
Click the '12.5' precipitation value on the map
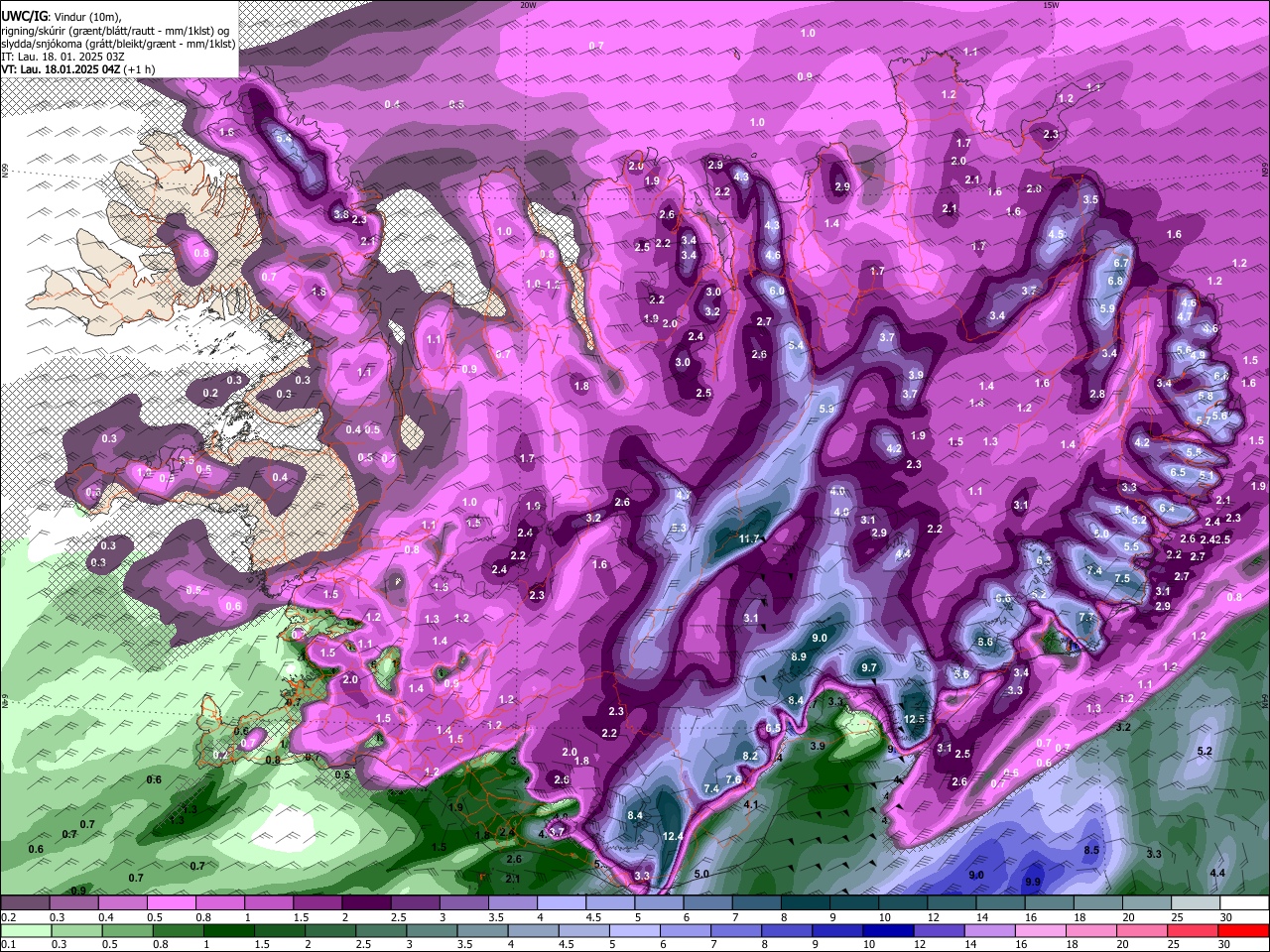coord(915,719)
